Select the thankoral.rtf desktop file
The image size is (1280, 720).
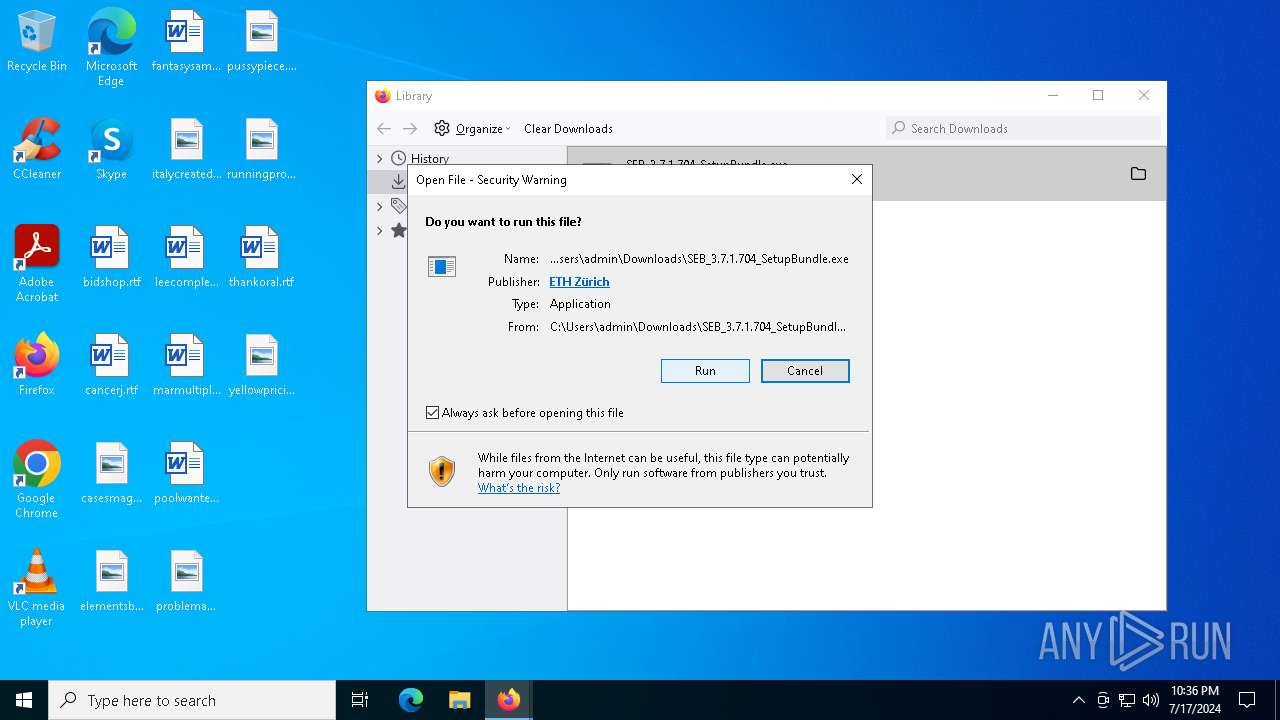pos(261,258)
